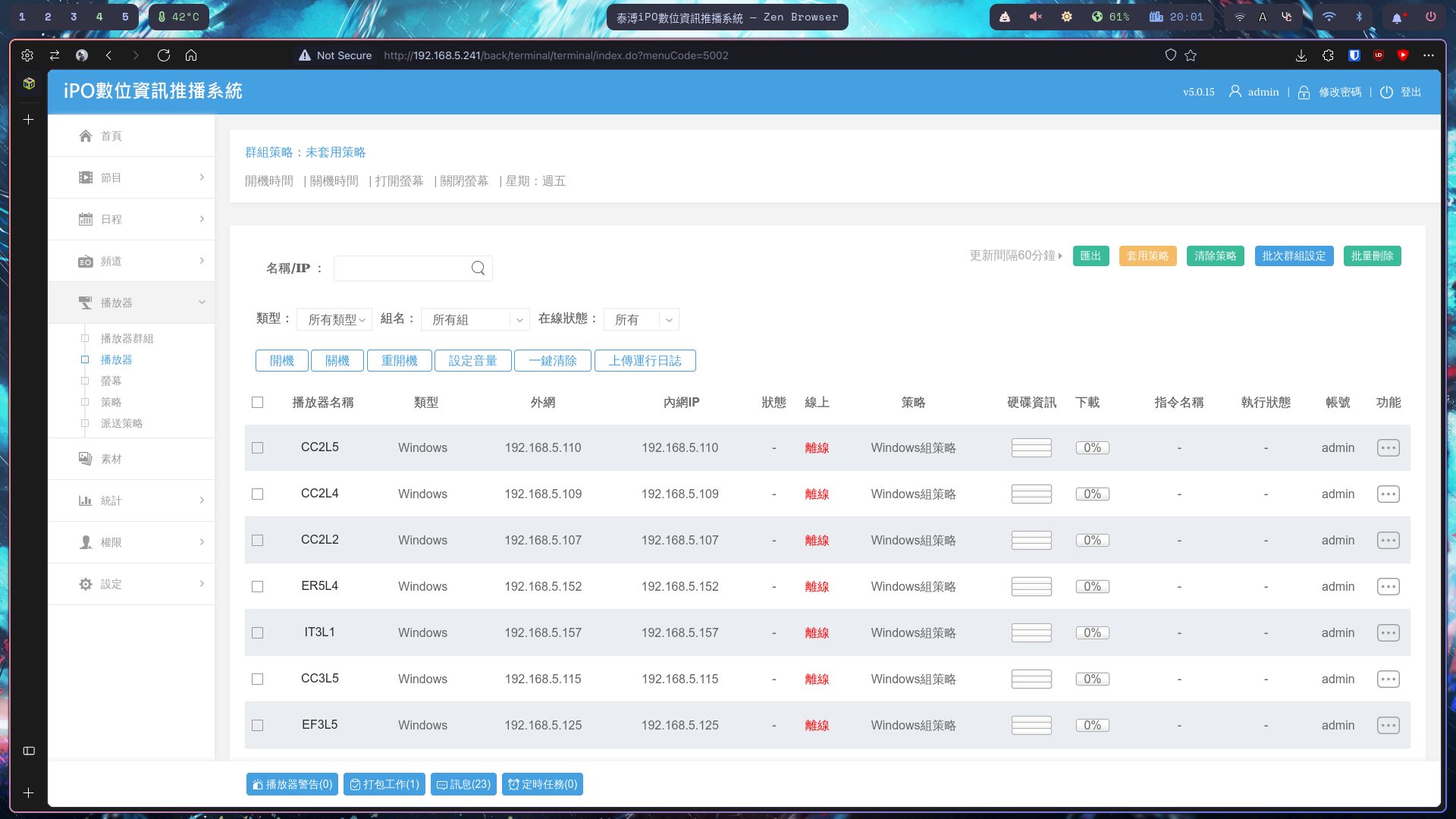
Task: Click the lock icon for change password
Action: point(1304,93)
